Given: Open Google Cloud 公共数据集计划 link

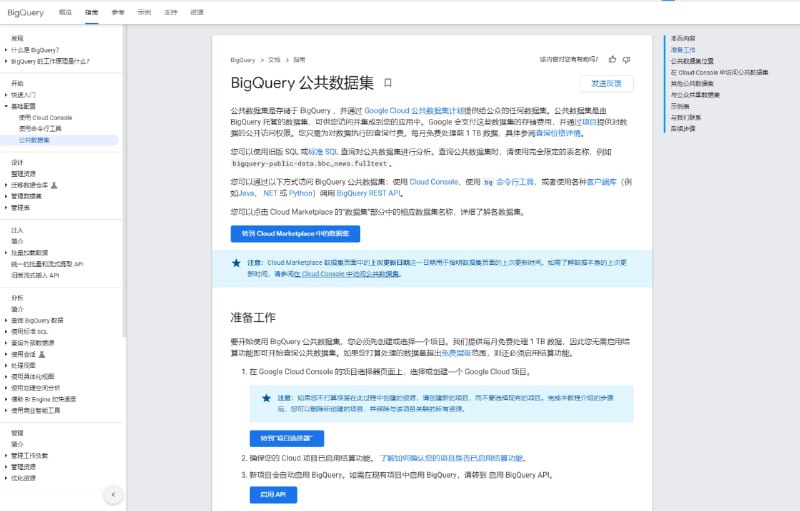Looking at the screenshot, I should (x=415, y=111).
